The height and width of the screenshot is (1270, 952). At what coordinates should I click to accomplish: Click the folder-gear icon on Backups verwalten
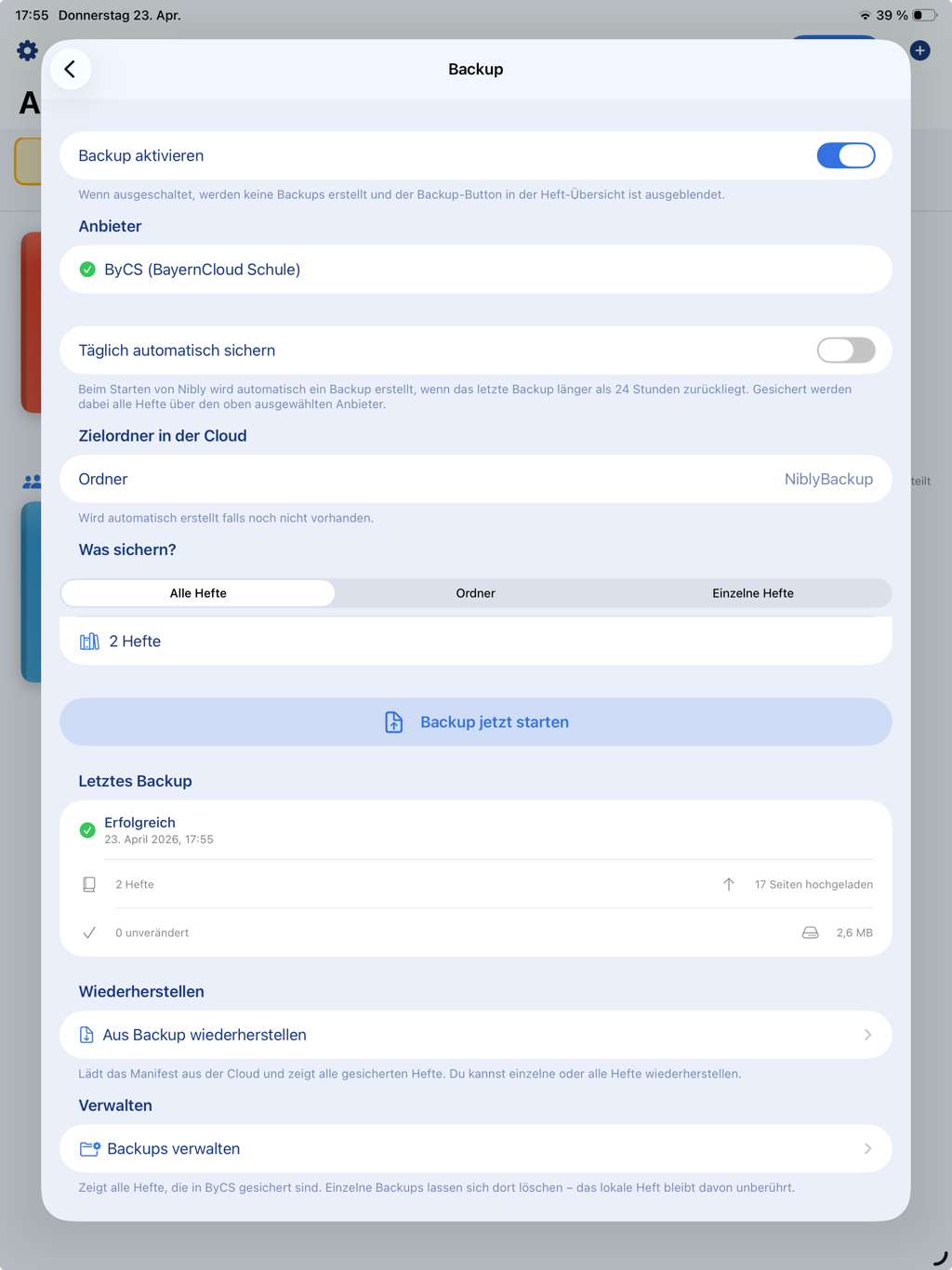click(x=90, y=1148)
